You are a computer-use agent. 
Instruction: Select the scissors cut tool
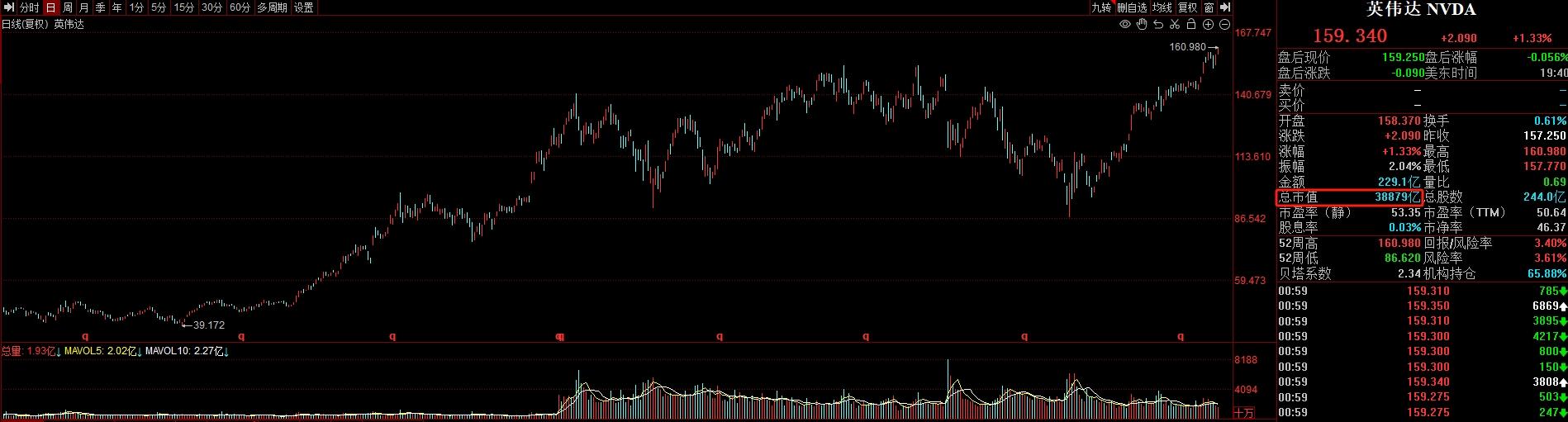[1175, 24]
